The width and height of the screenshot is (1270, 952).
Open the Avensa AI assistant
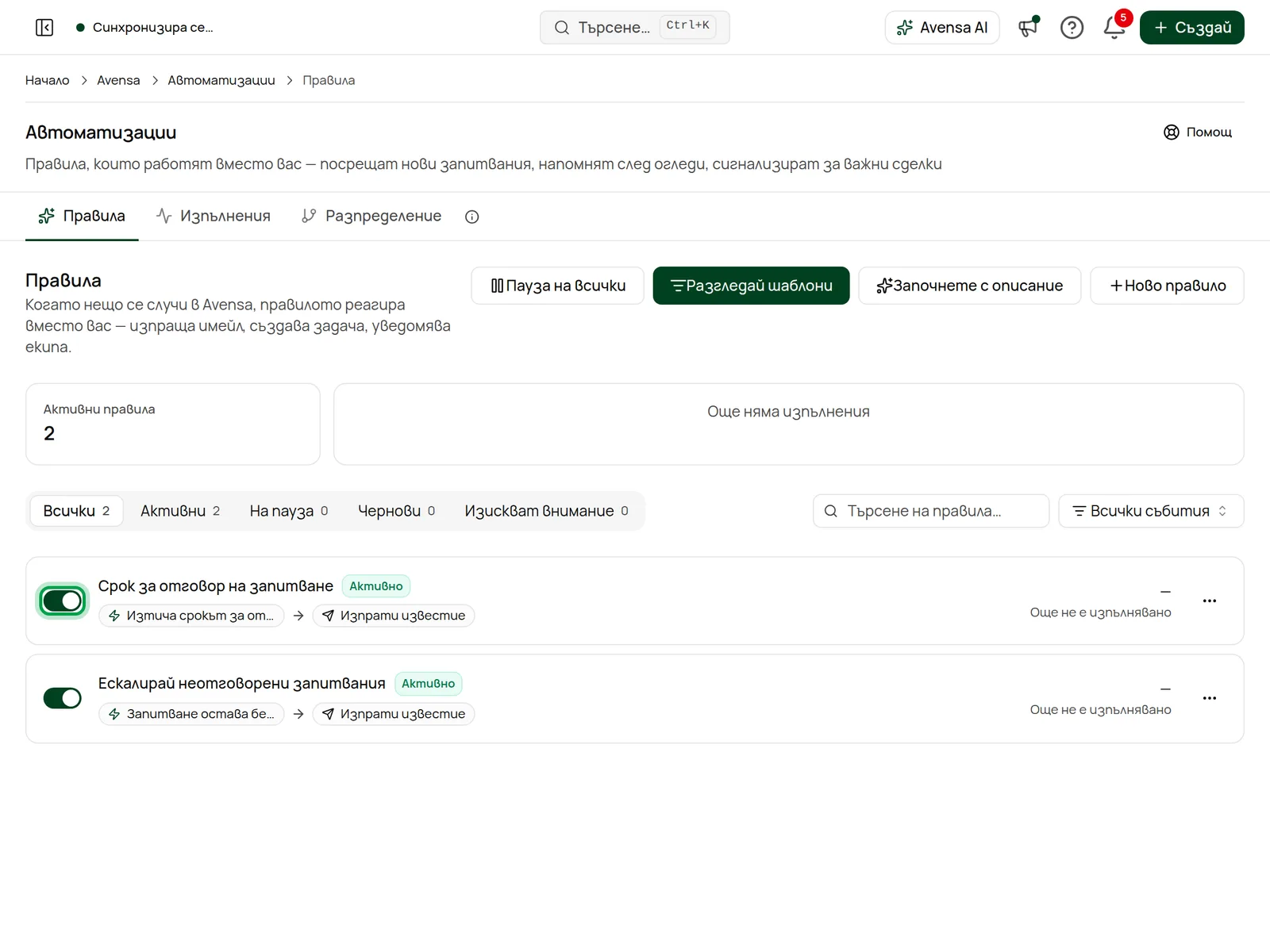942,28
